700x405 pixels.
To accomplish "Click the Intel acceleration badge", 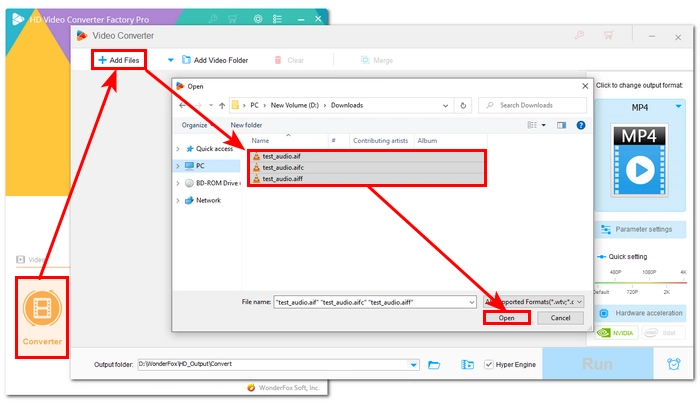I will point(663,333).
